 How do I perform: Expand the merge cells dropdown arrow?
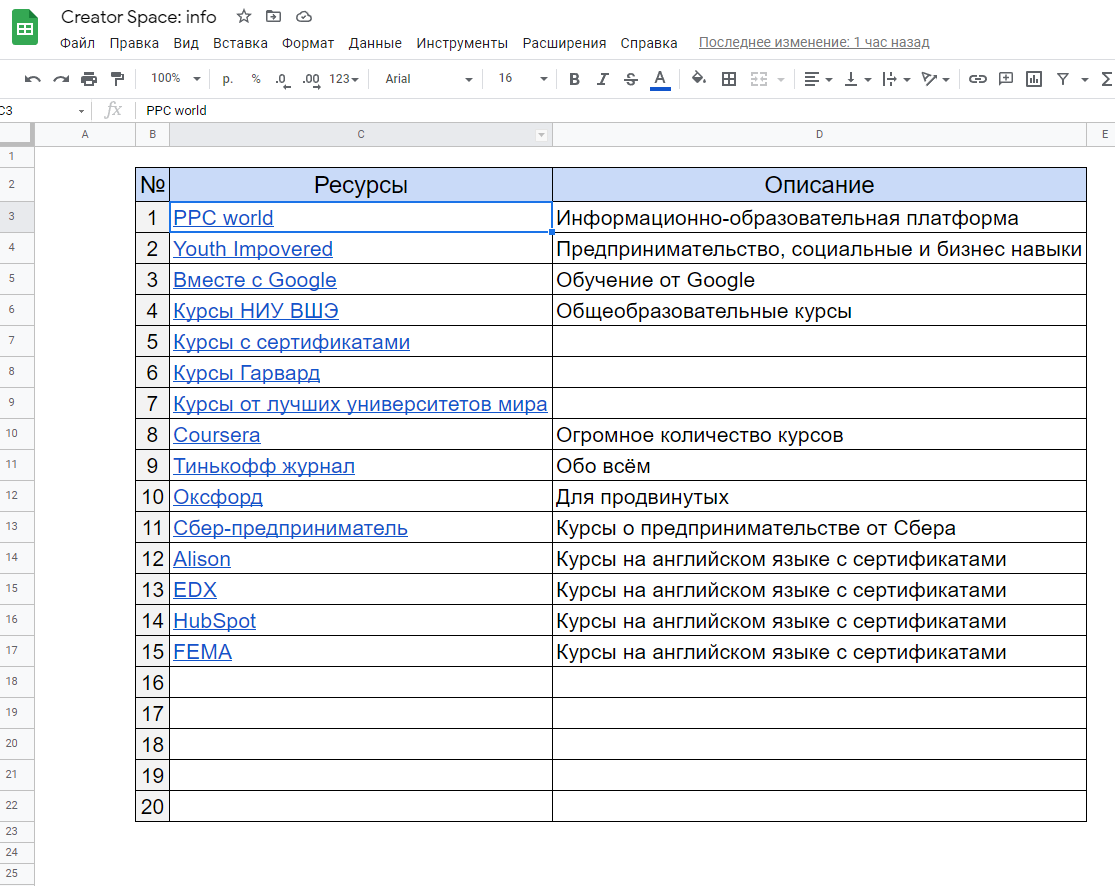[x=781, y=80]
